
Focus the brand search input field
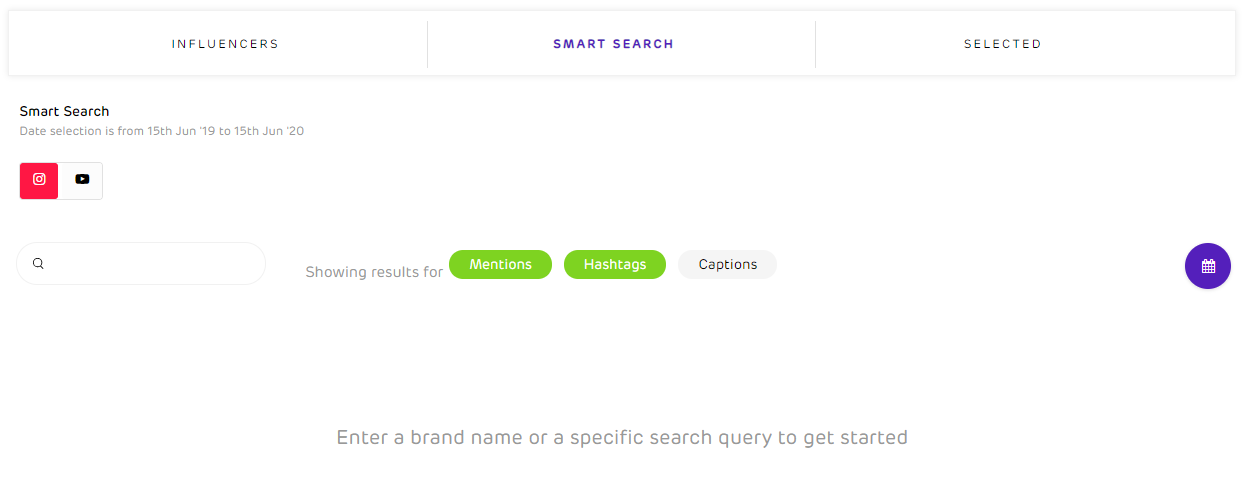150,264
